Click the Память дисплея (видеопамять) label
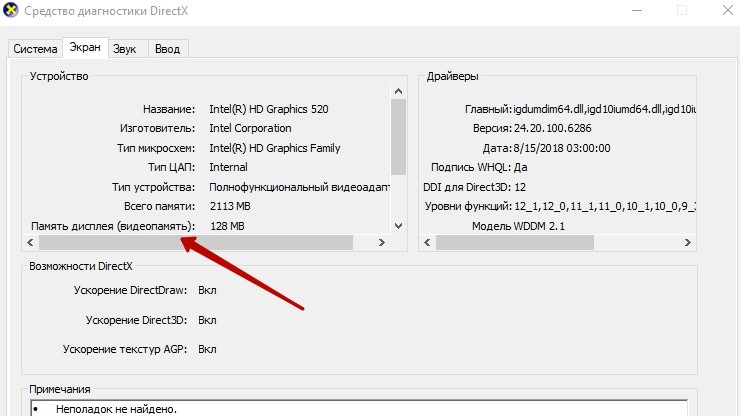 click(x=113, y=226)
